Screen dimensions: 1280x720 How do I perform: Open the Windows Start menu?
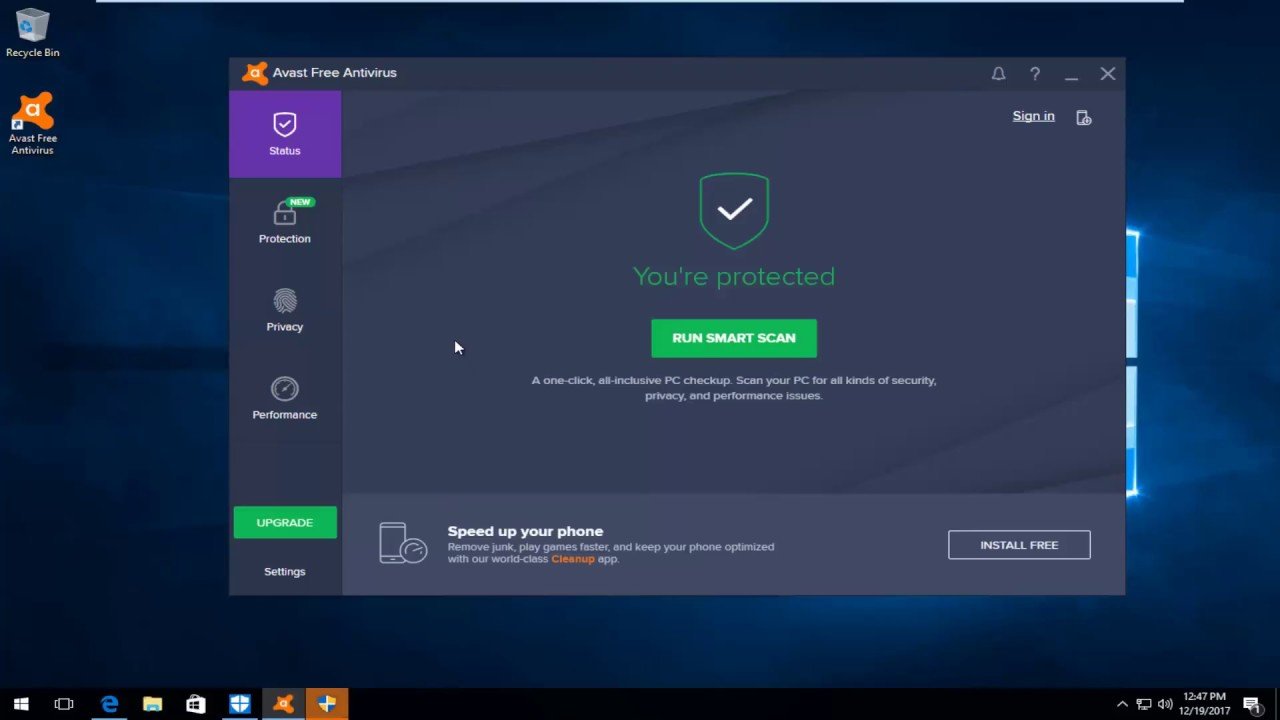pyautogui.click(x=21, y=704)
